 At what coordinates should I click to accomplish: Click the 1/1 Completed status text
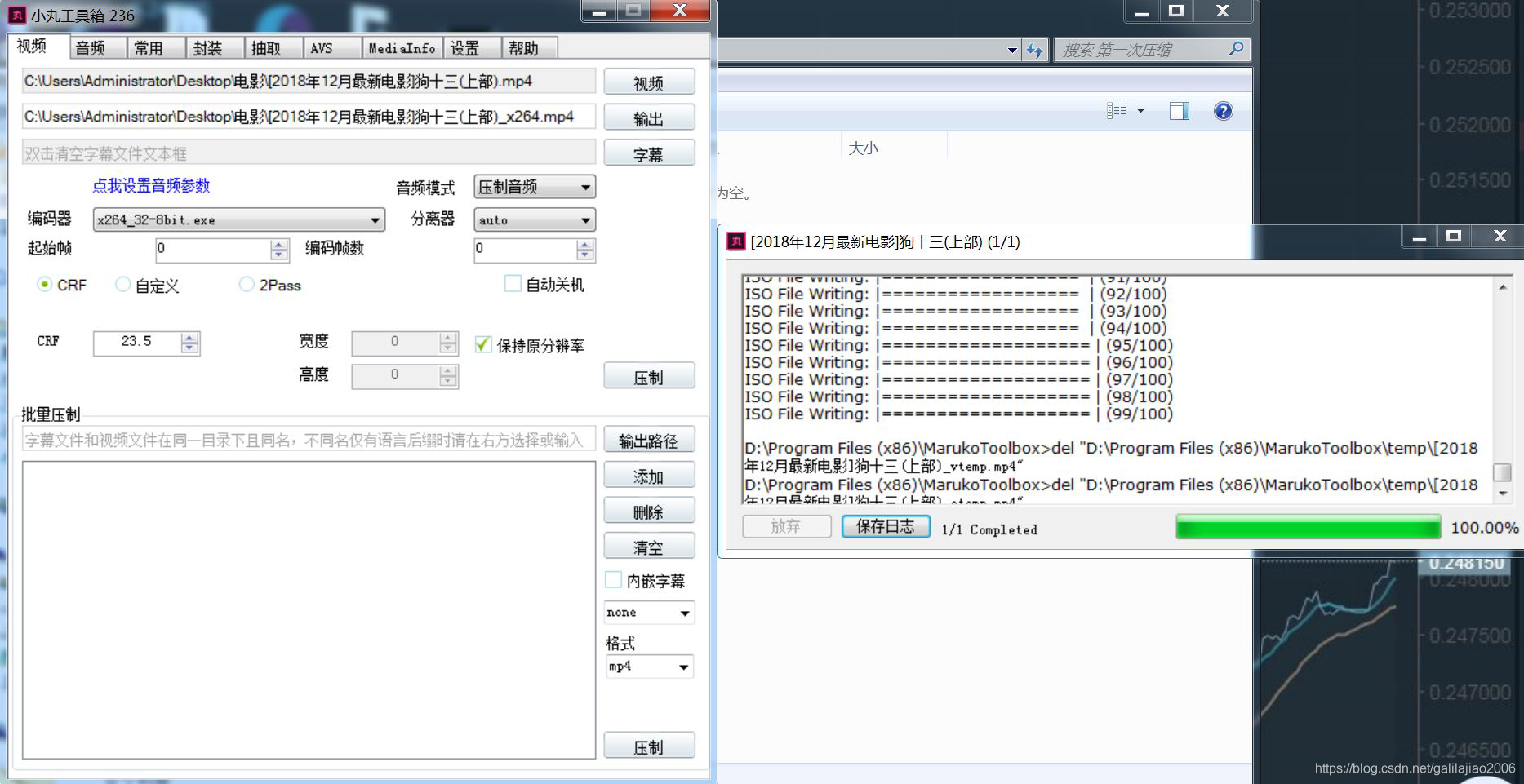coord(989,529)
